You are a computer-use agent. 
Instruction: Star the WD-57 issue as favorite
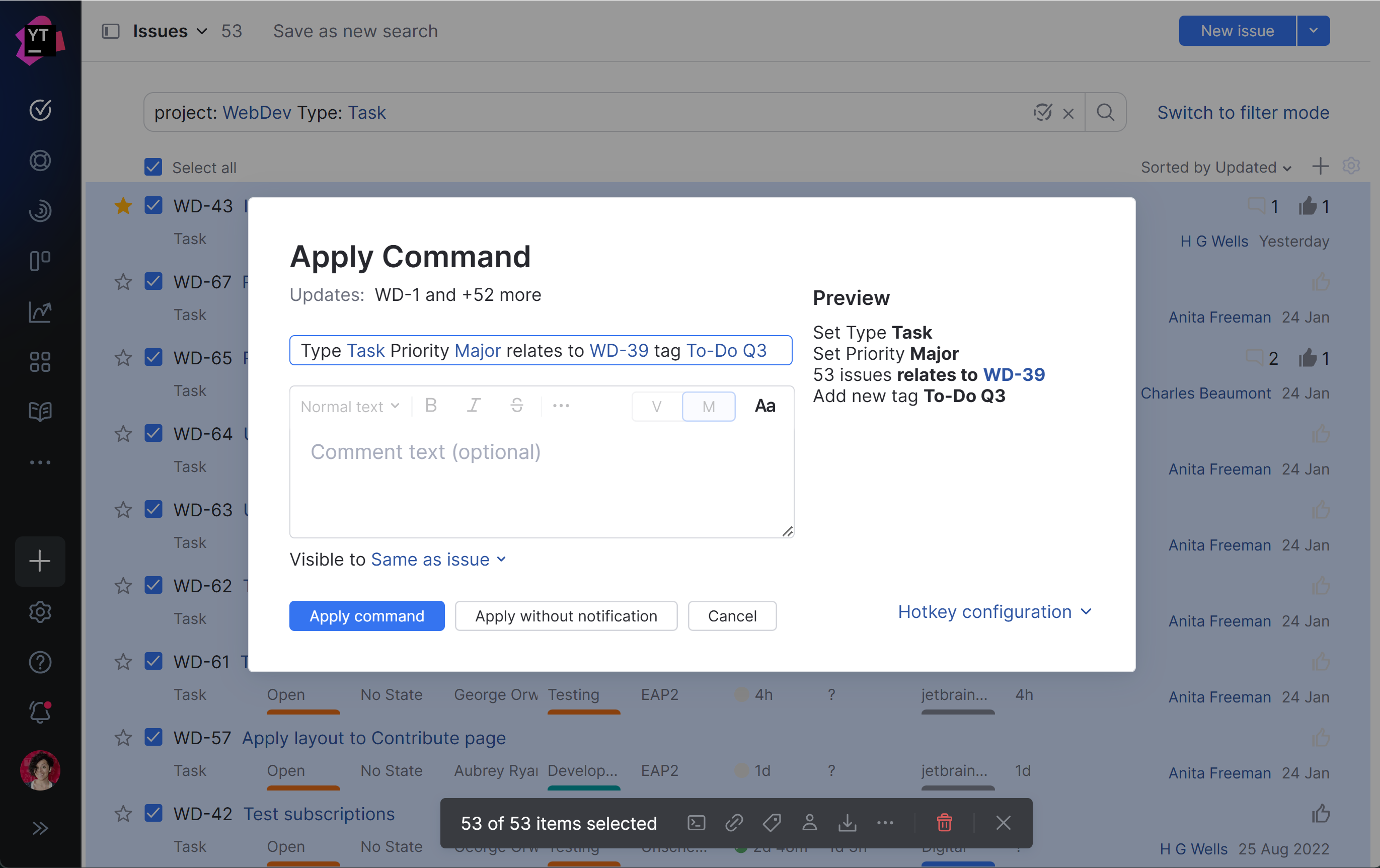click(123, 738)
